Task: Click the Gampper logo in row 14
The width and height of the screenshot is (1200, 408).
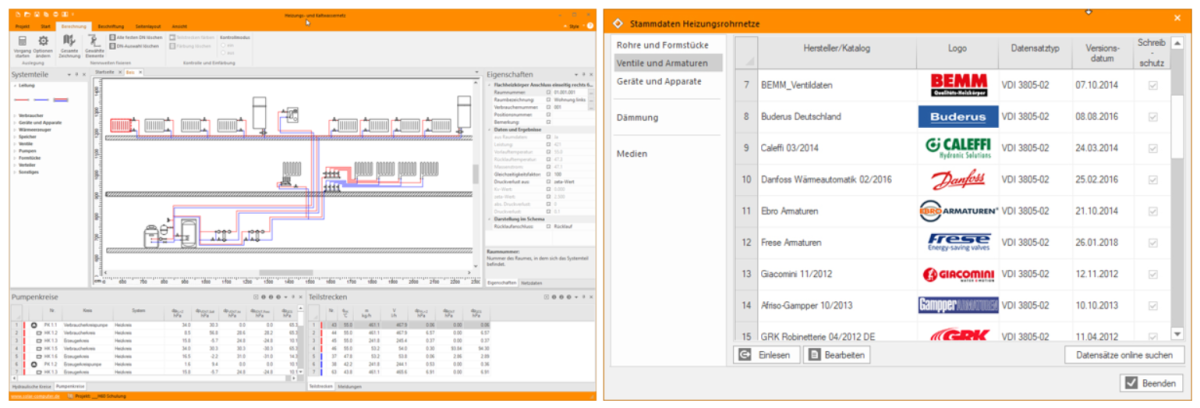Action: coord(958,306)
